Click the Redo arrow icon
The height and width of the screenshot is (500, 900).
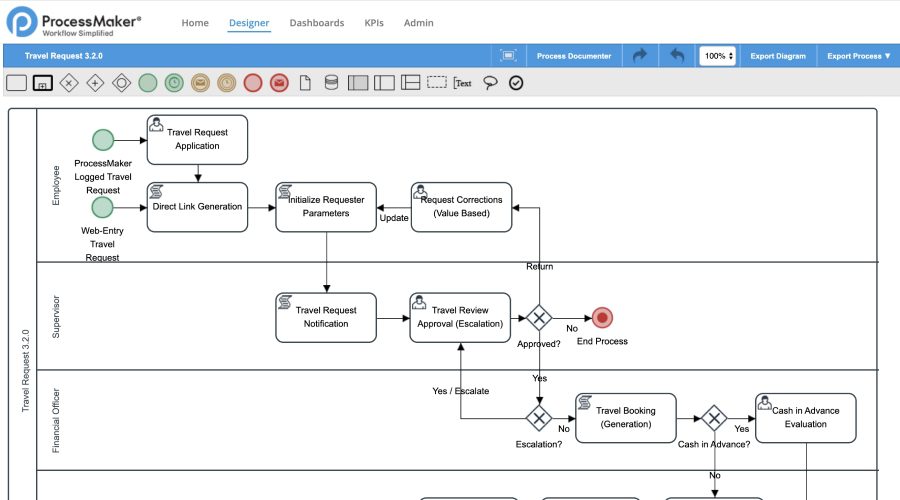(x=640, y=56)
